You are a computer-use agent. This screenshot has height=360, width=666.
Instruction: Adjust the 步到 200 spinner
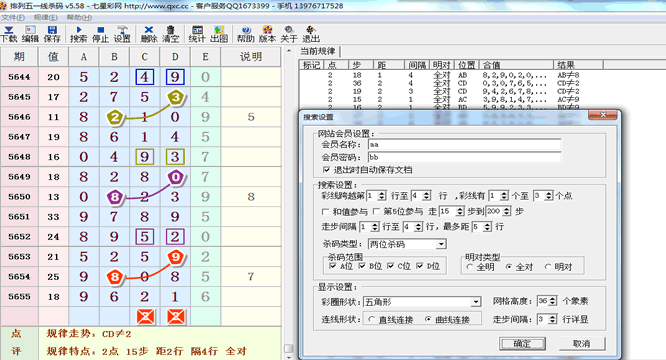point(506,211)
